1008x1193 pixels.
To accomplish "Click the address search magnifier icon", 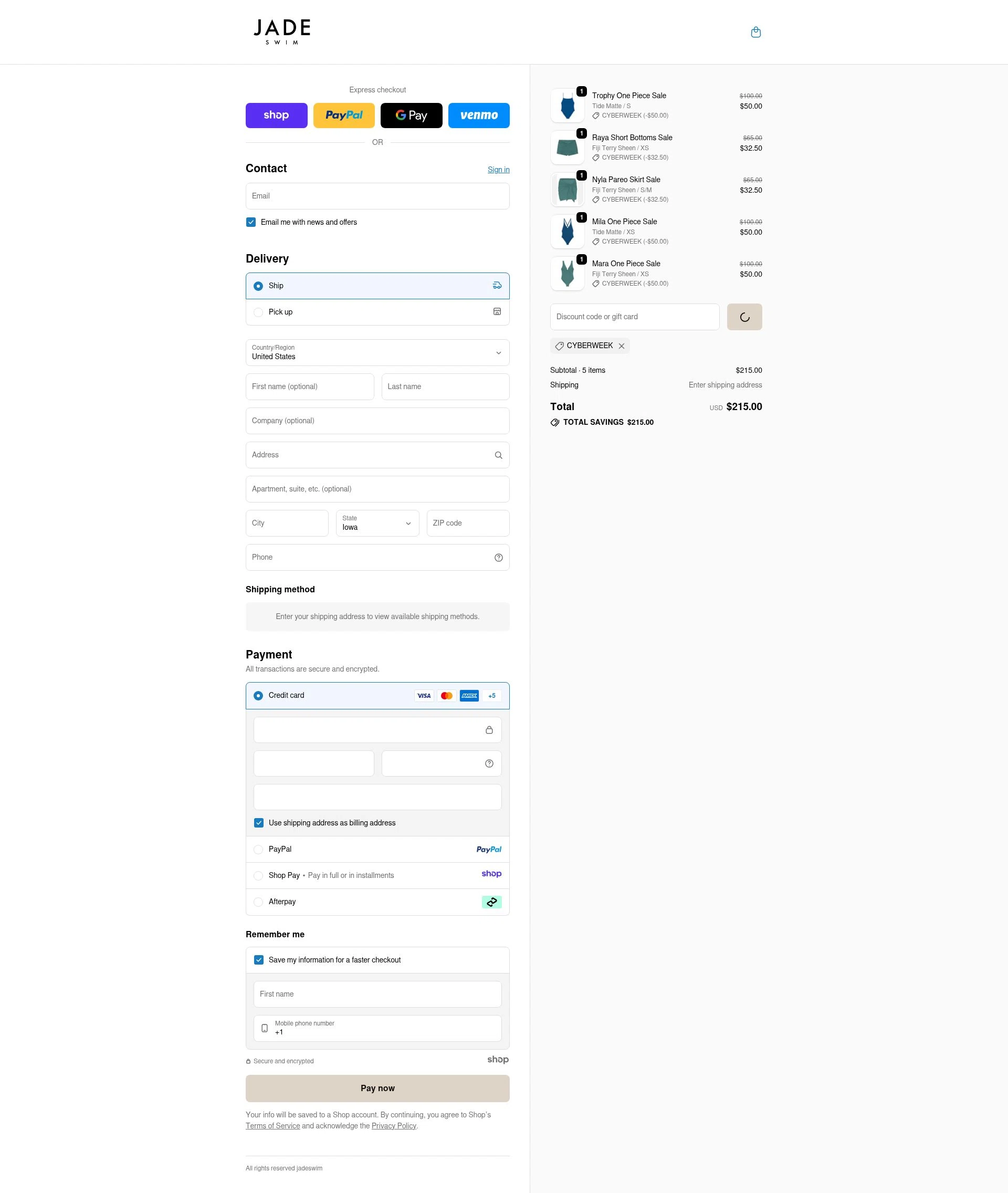I will [498, 455].
